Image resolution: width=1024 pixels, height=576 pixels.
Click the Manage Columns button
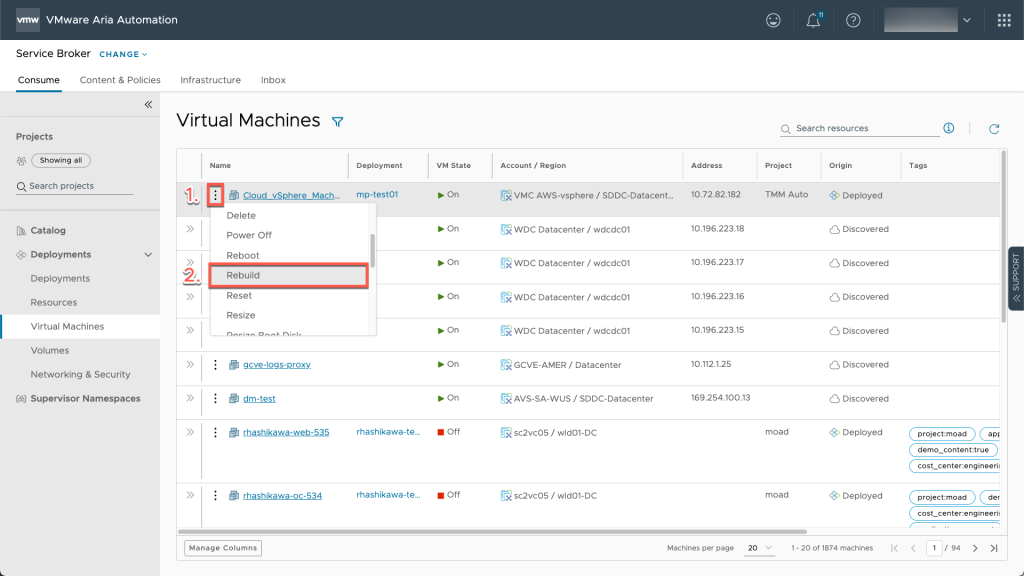pos(223,548)
